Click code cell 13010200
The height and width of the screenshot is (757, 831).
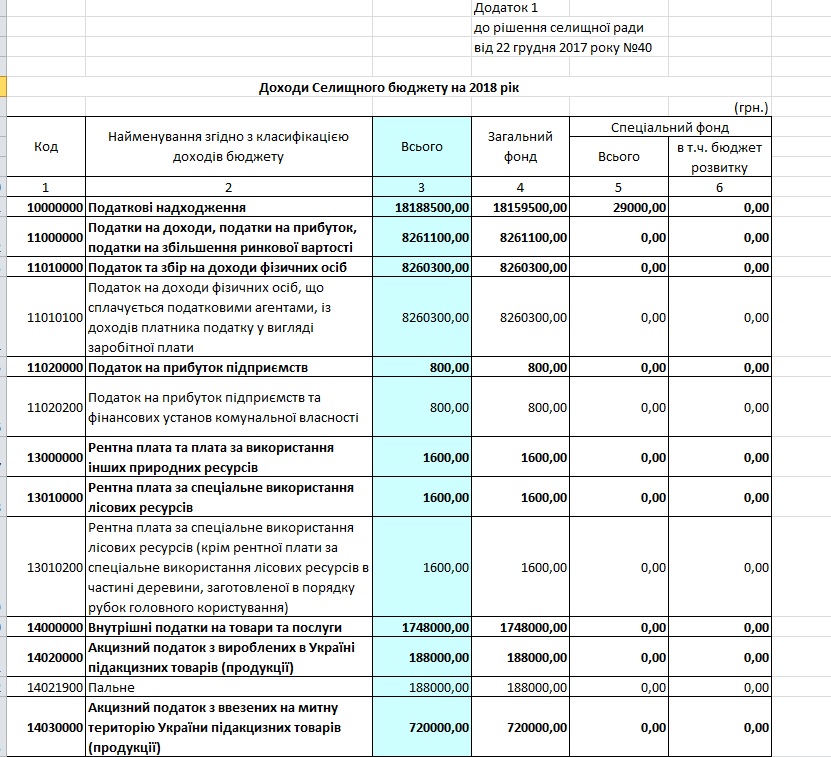pos(46,567)
